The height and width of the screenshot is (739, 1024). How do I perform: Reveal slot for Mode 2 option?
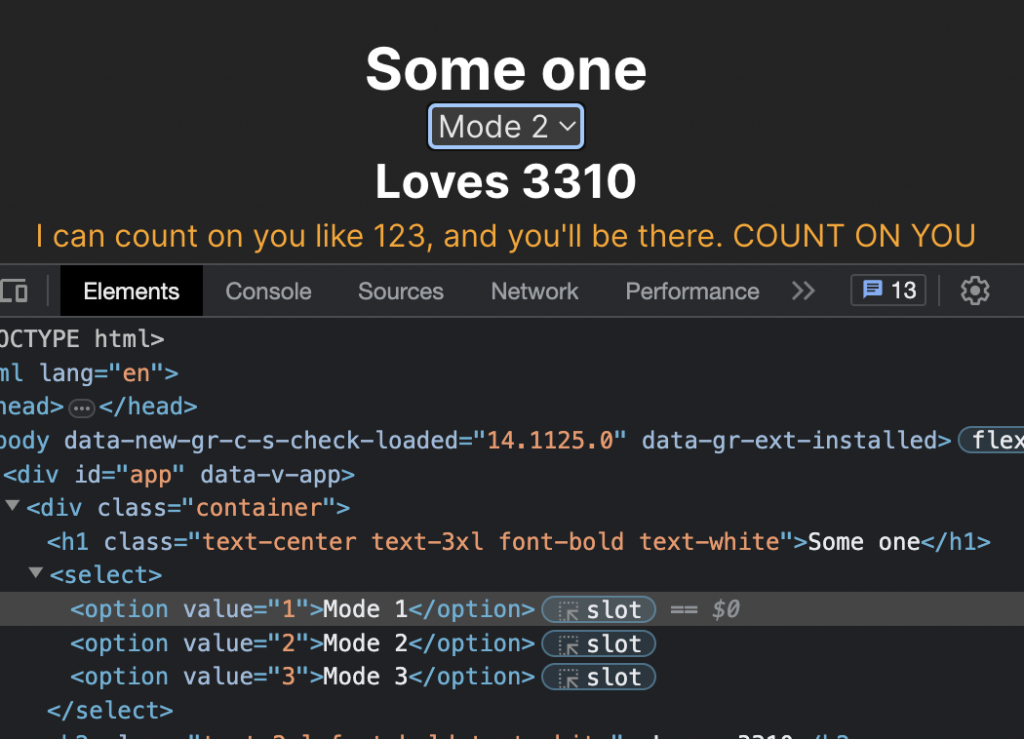click(599, 644)
